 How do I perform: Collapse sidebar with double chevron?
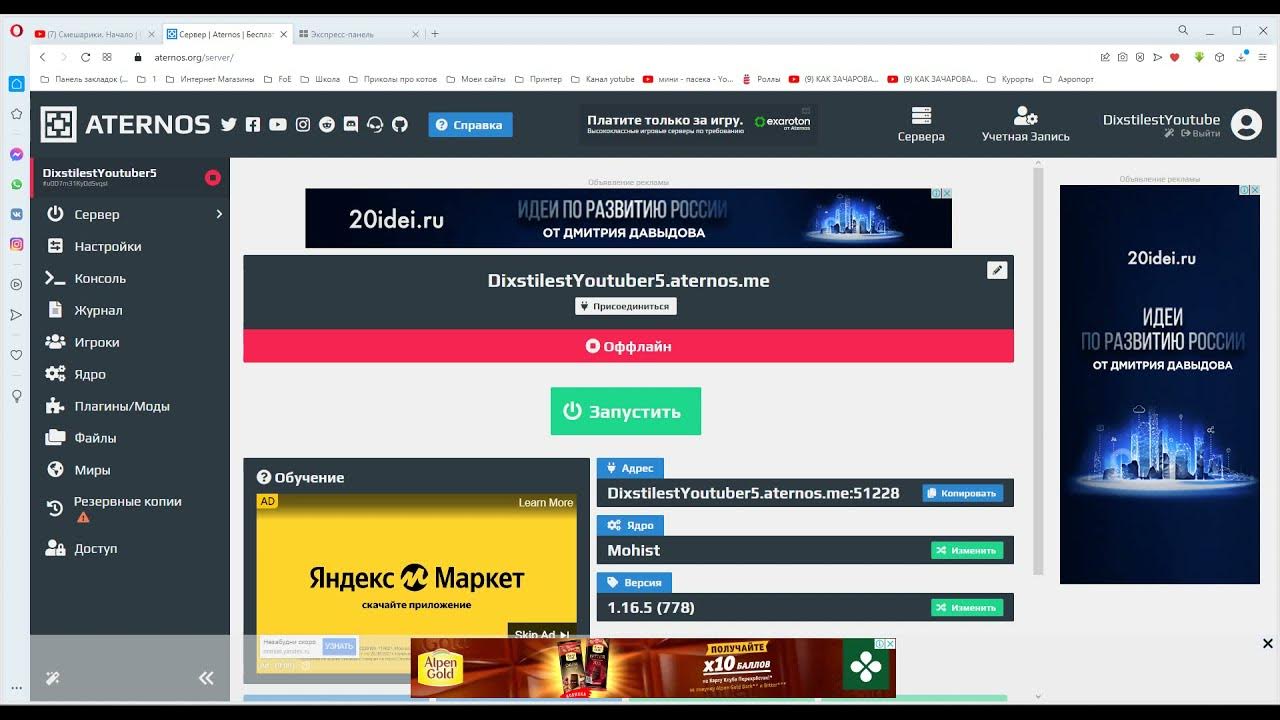206,678
